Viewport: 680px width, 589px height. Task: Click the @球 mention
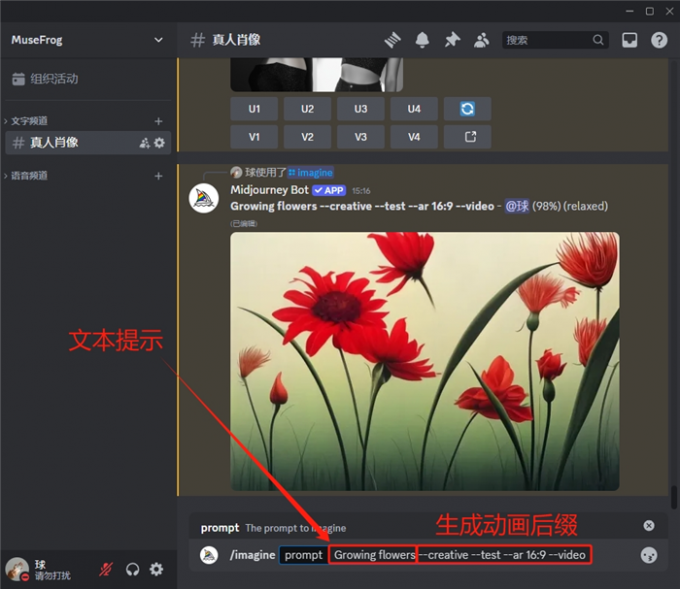[517, 206]
